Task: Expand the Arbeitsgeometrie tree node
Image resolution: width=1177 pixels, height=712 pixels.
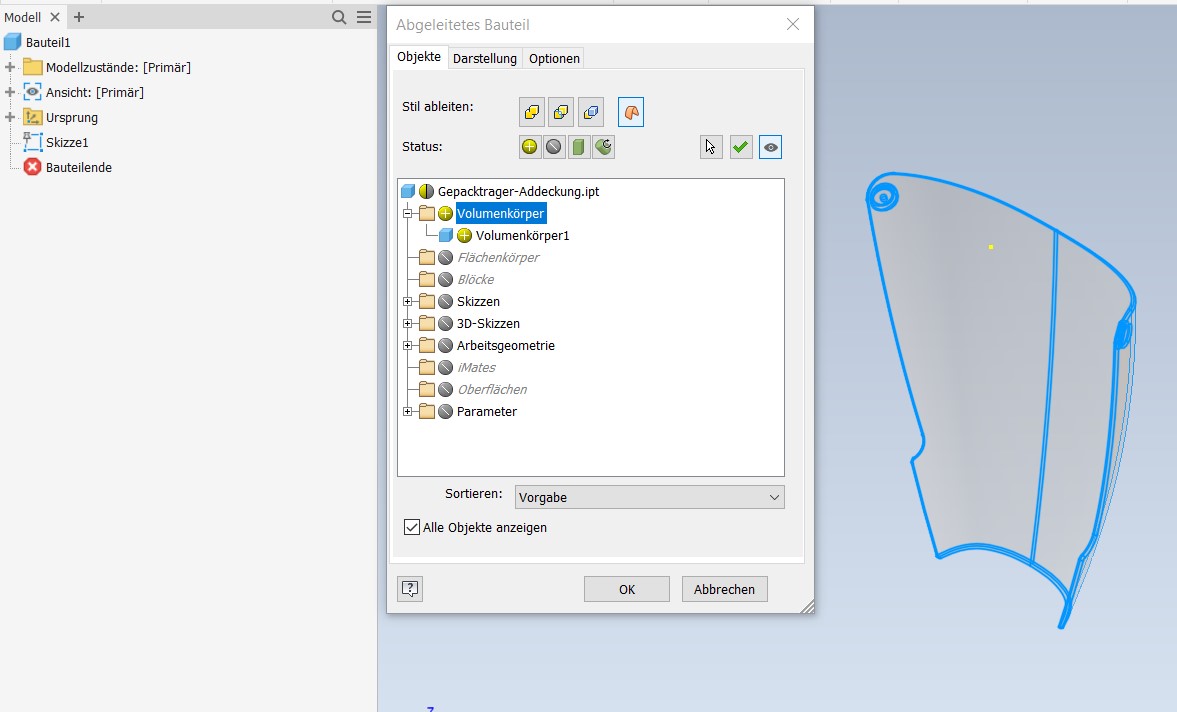Action: pos(408,346)
